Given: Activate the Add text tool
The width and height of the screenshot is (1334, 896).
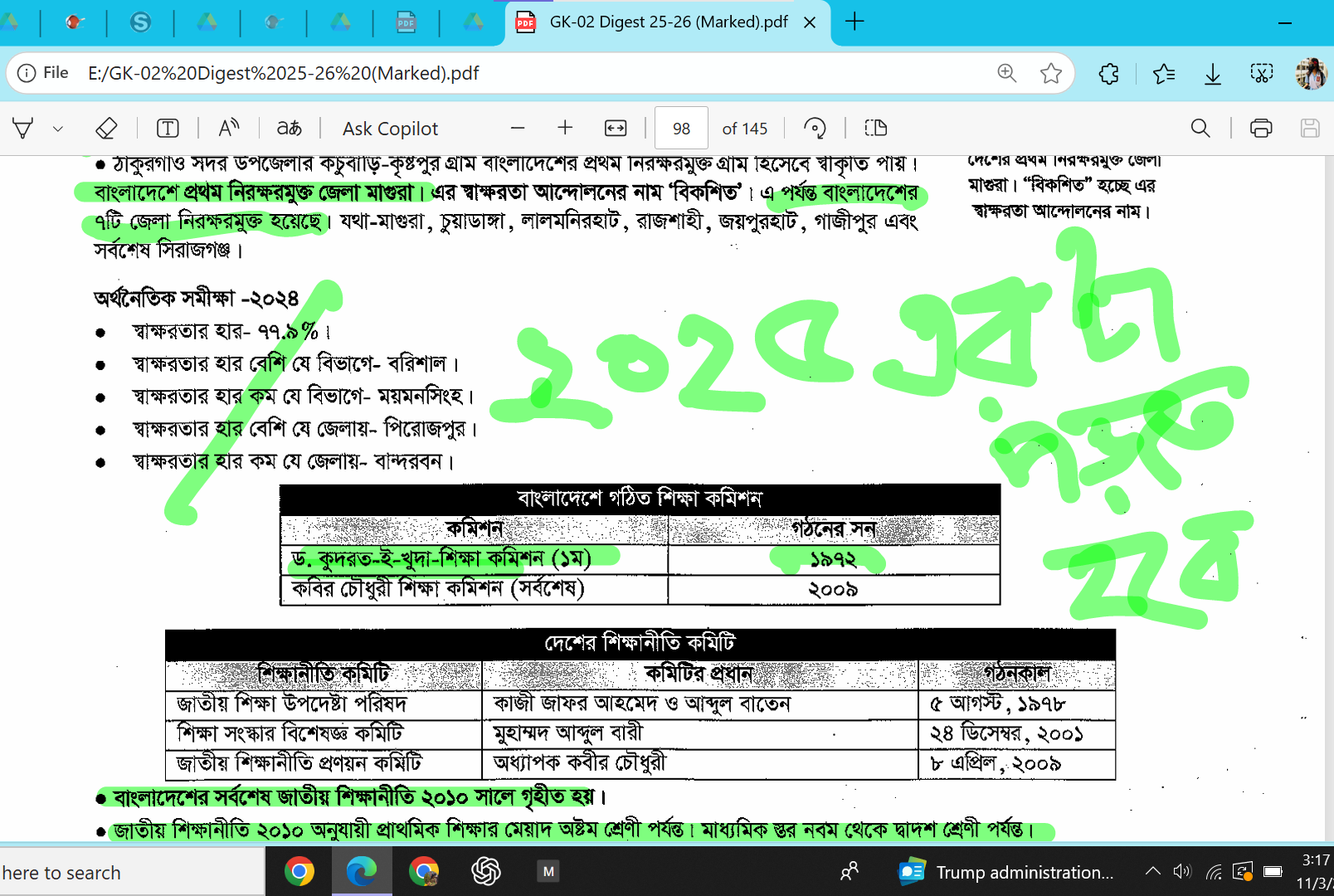Looking at the screenshot, I should pos(168,129).
